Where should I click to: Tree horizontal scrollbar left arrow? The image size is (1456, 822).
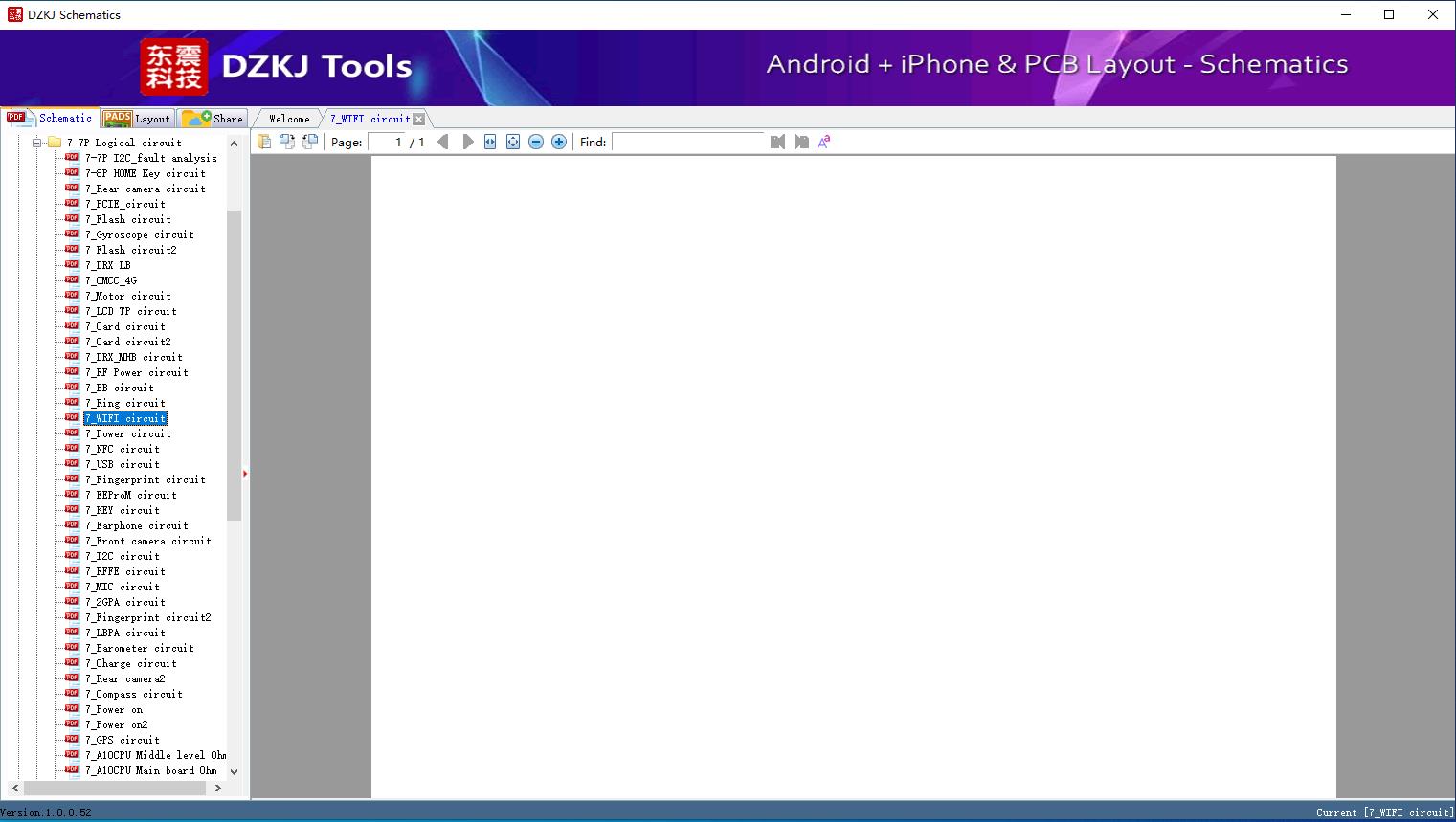point(14,788)
